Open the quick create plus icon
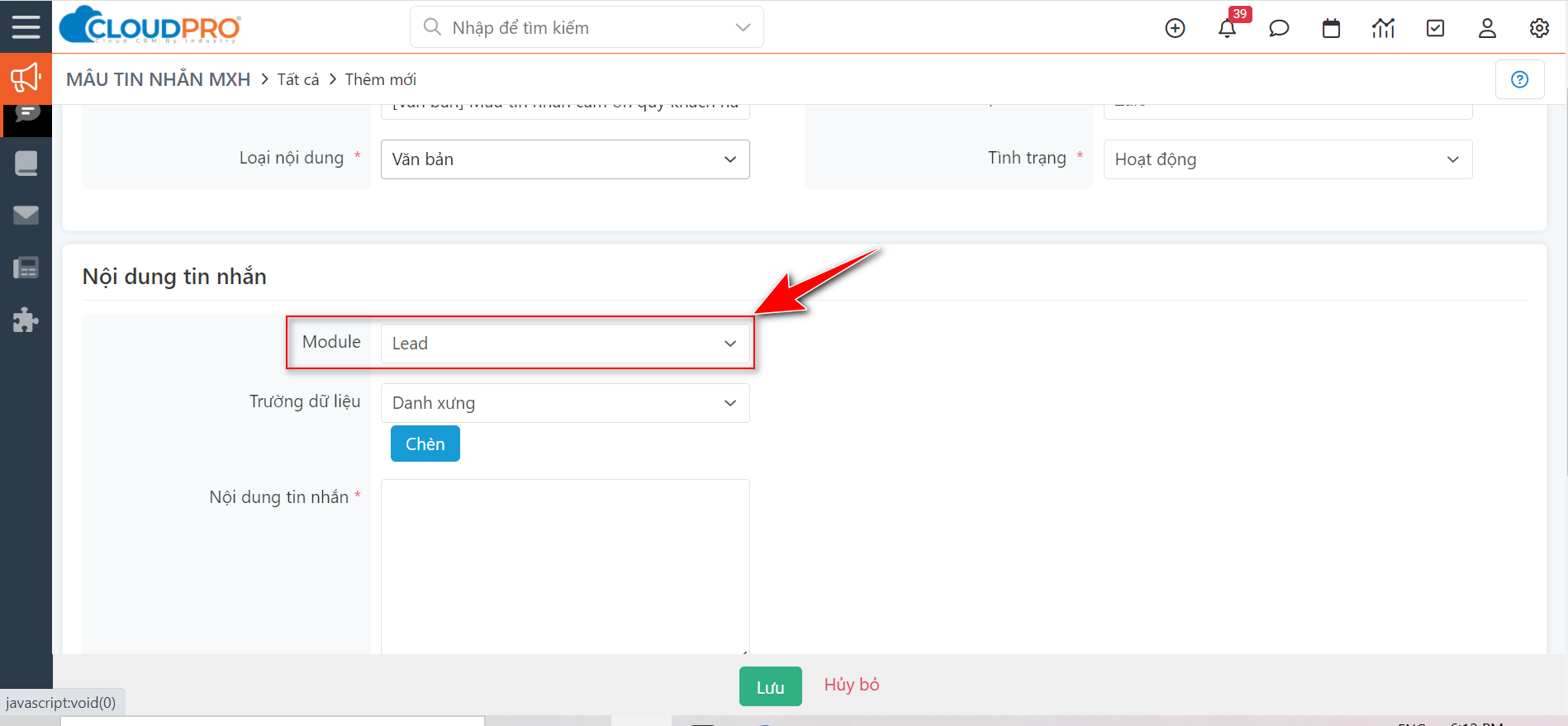The height and width of the screenshot is (726, 1568). pos(1175,28)
